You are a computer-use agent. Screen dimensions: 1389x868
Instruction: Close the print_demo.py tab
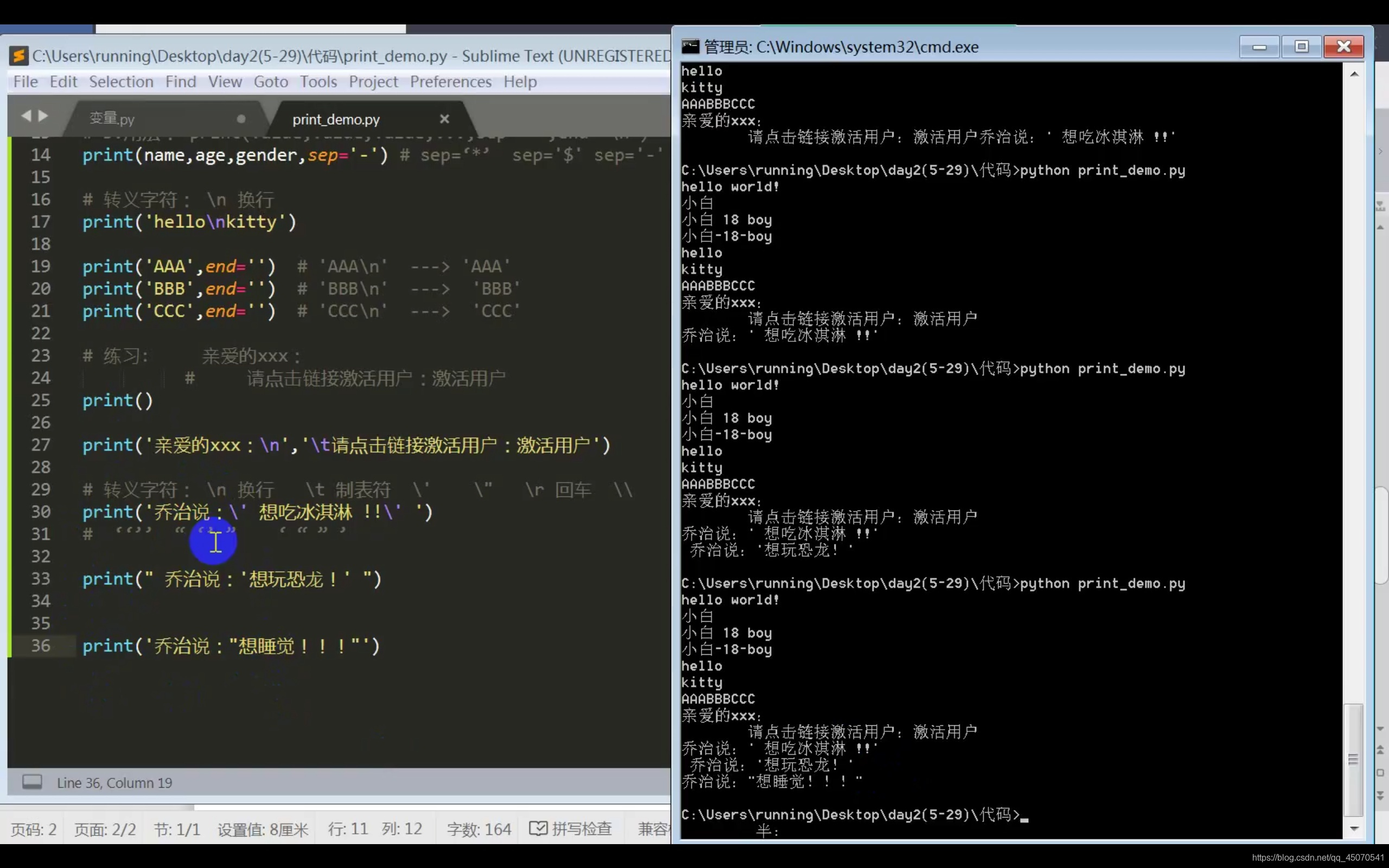(x=444, y=119)
